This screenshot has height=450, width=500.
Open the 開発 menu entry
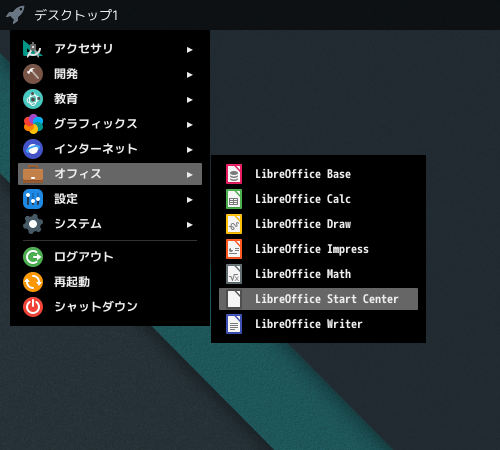tap(110, 74)
